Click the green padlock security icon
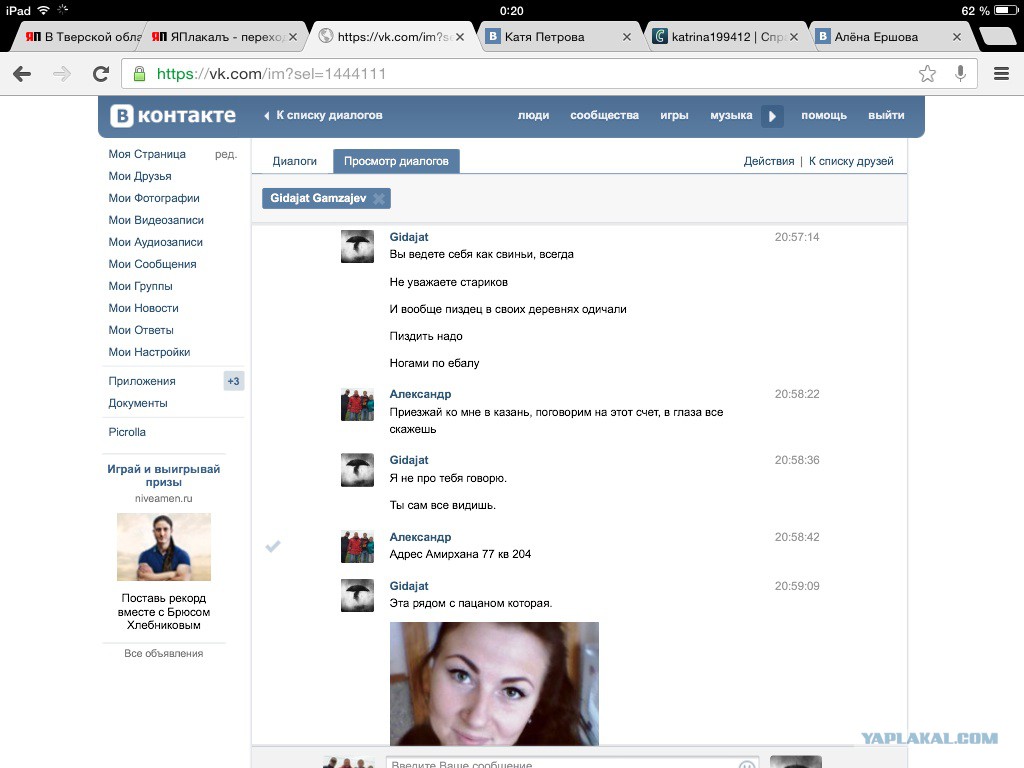This screenshot has width=1024, height=768. [139, 74]
